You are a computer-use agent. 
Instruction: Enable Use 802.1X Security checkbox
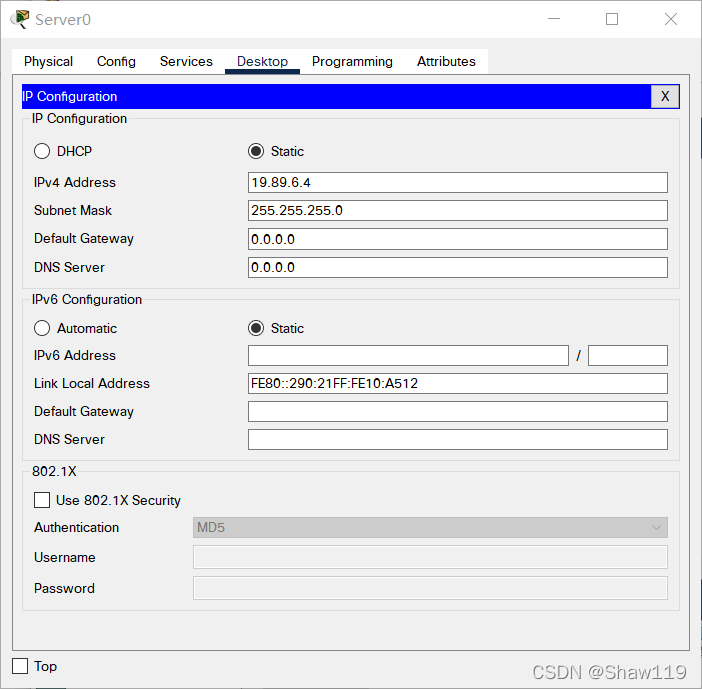click(42, 500)
